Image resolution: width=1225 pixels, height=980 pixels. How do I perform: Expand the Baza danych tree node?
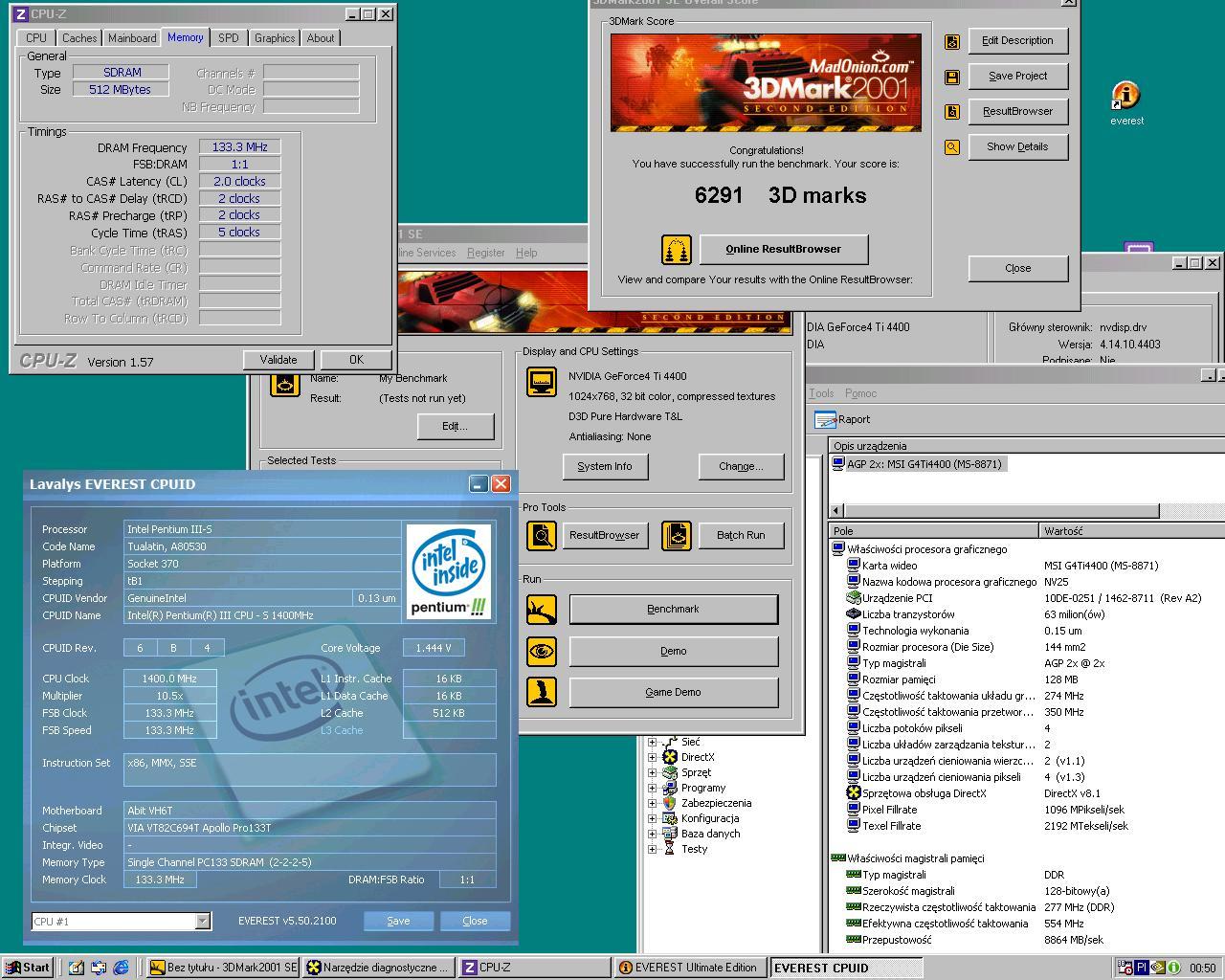pos(653,834)
